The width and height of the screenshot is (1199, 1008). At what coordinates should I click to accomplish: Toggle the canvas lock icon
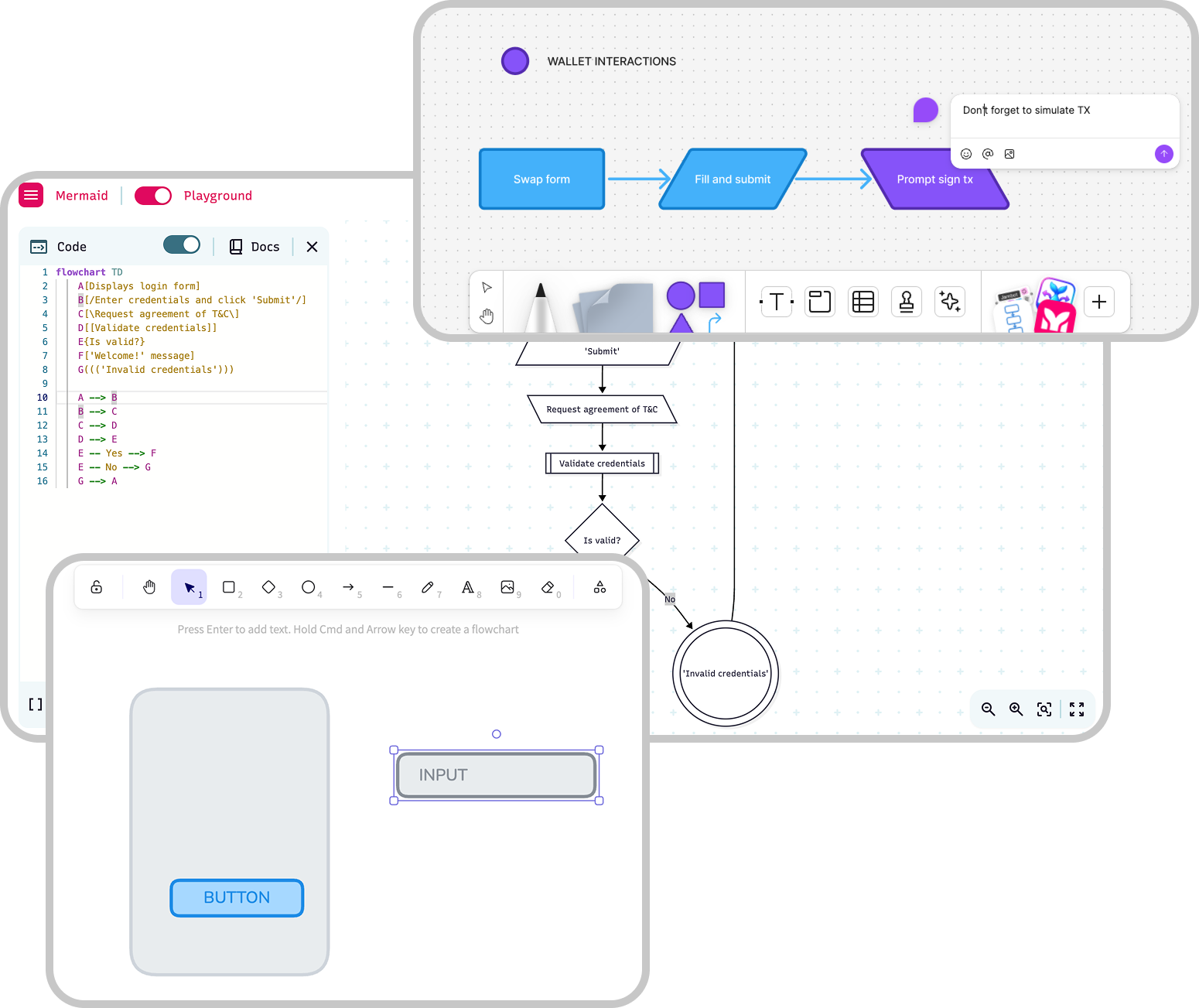pos(97,587)
